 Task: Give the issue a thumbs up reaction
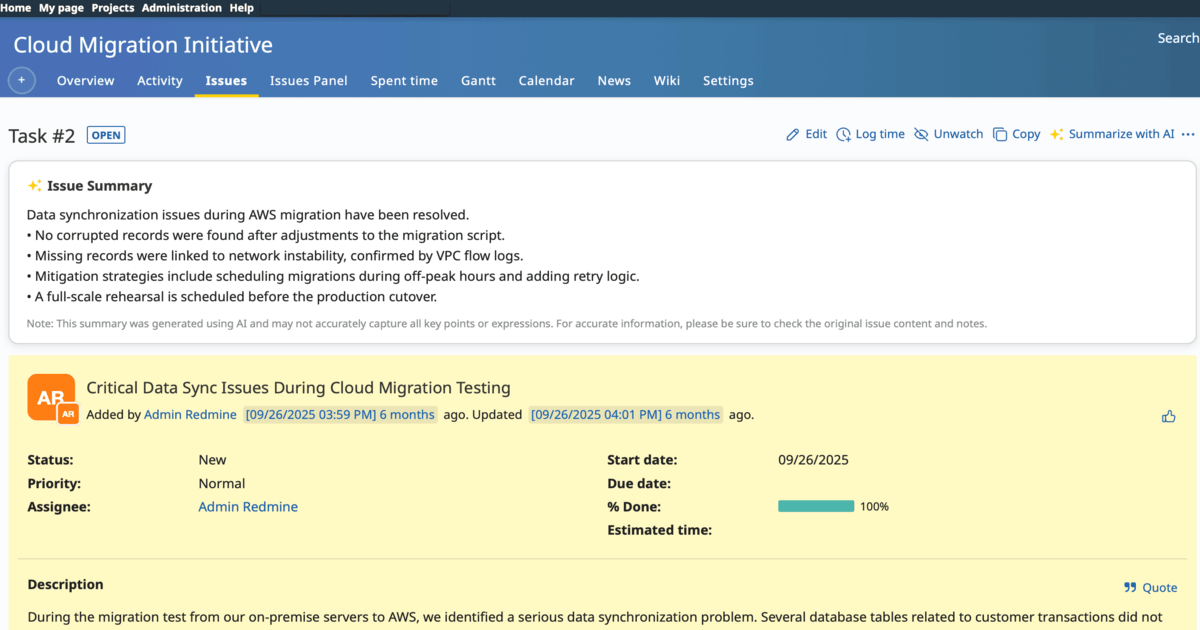point(1168,416)
